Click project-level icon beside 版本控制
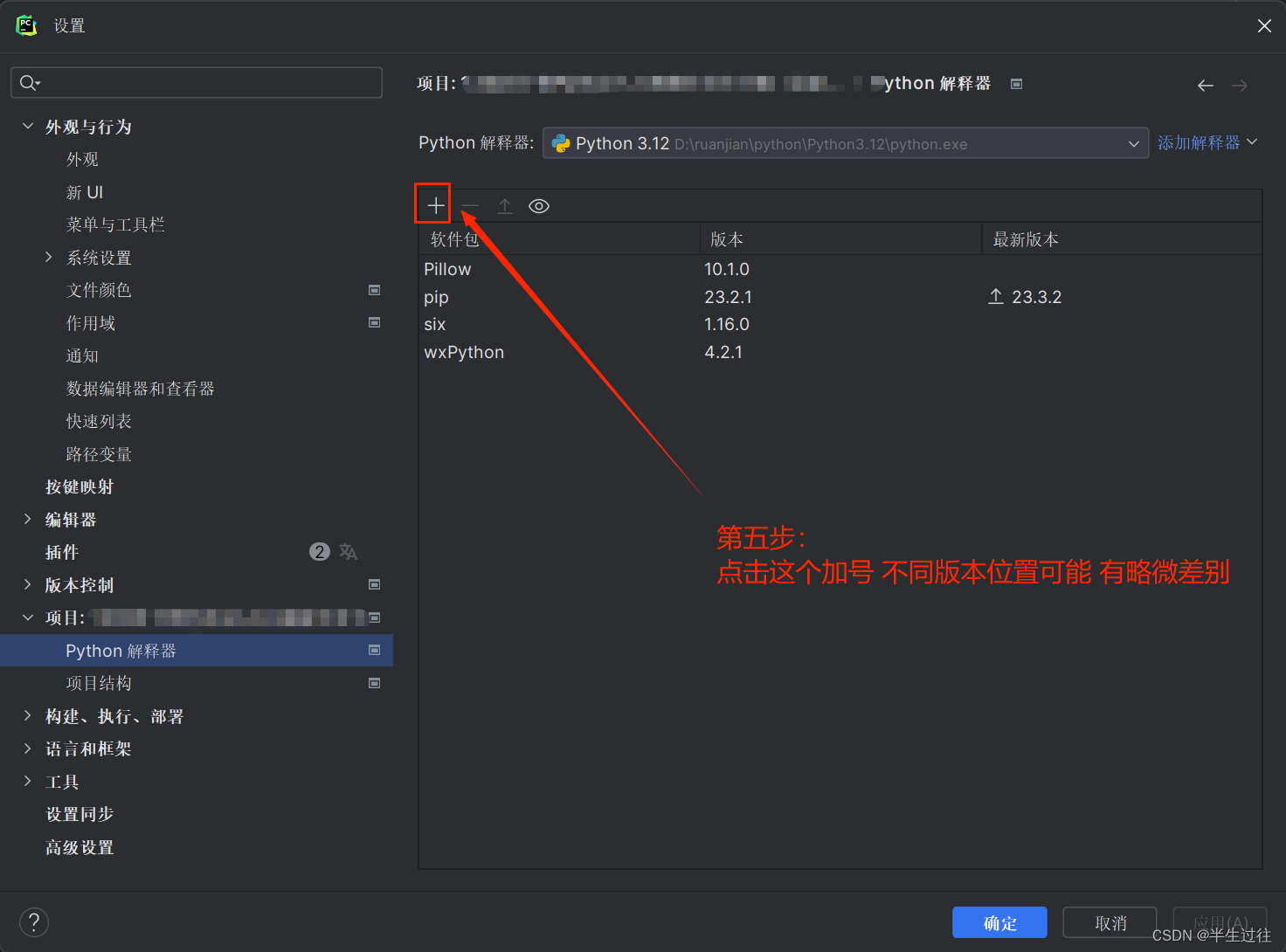1286x952 pixels. [x=374, y=584]
